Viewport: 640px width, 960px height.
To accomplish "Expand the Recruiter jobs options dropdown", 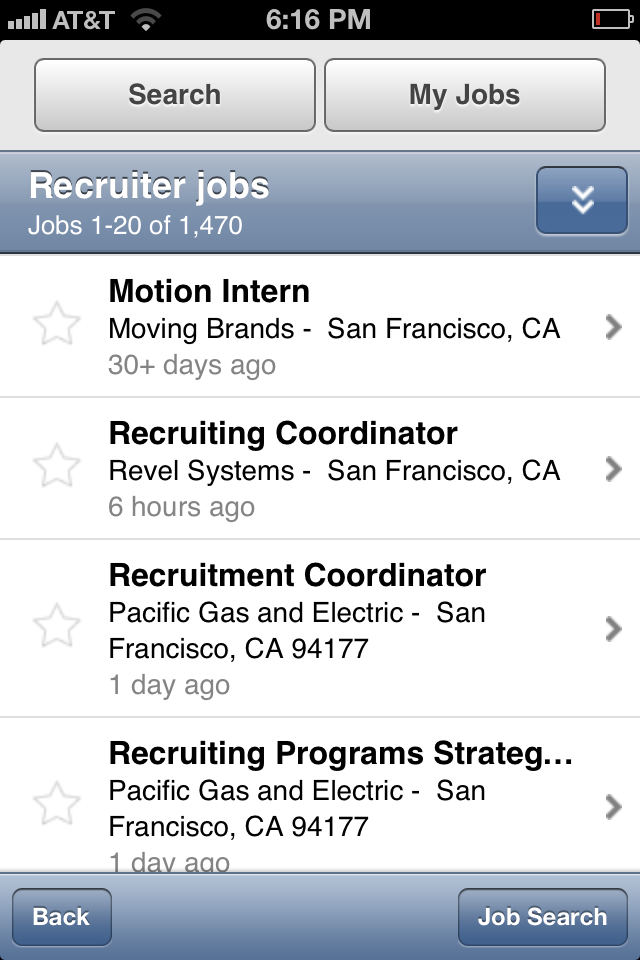I will 582,200.
